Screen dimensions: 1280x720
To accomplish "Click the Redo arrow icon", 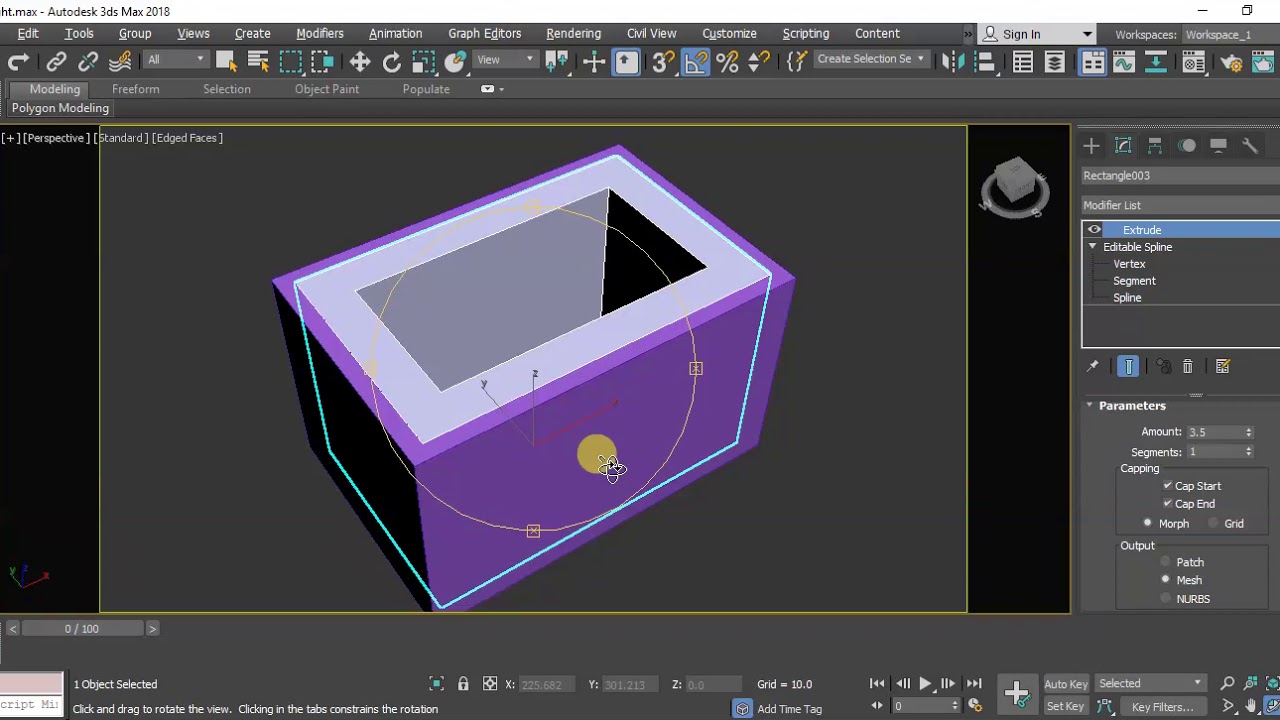I will point(18,62).
